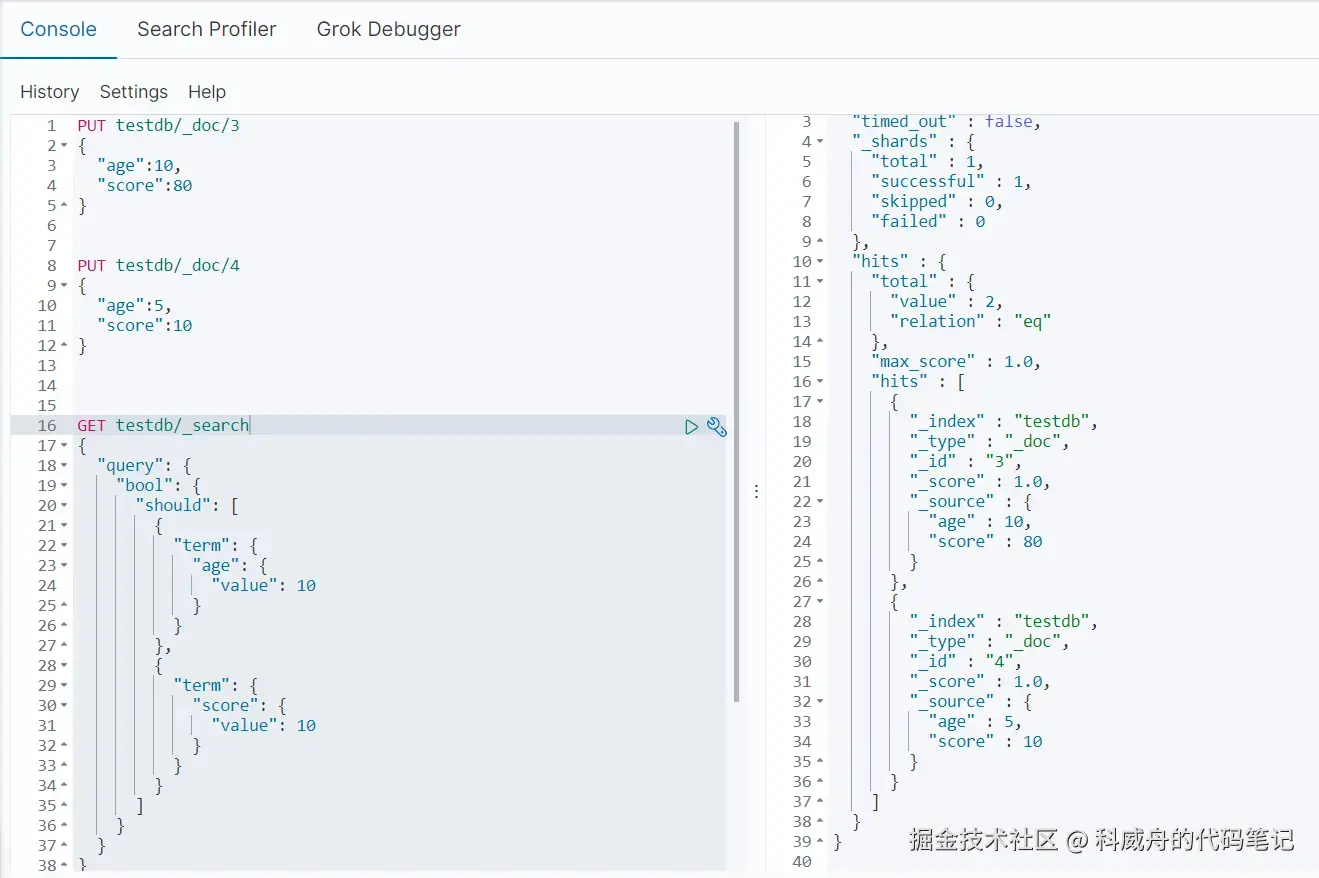Click "max_score" : 1.0 in response
This screenshot has width=1319, height=878.
(955, 362)
